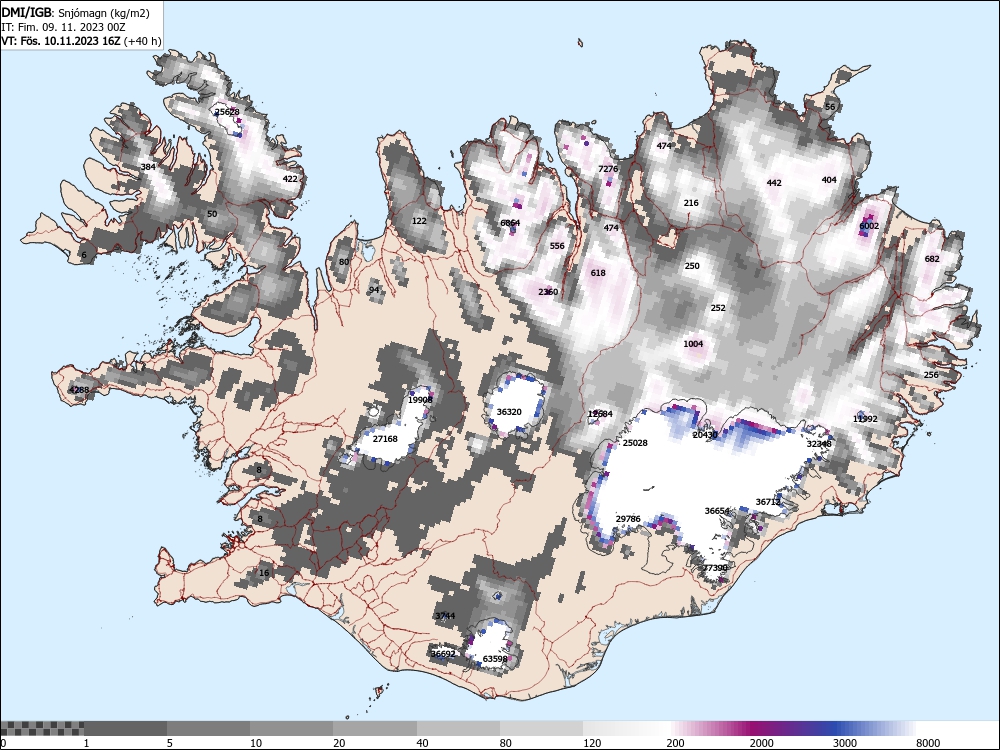
Task: Click the snow value '6864'
Action: click(510, 223)
